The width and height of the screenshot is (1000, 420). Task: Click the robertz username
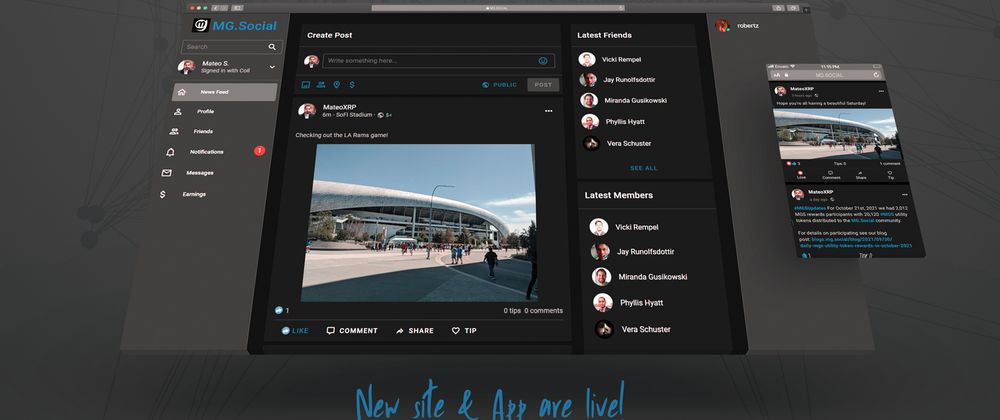click(x=747, y=26)
